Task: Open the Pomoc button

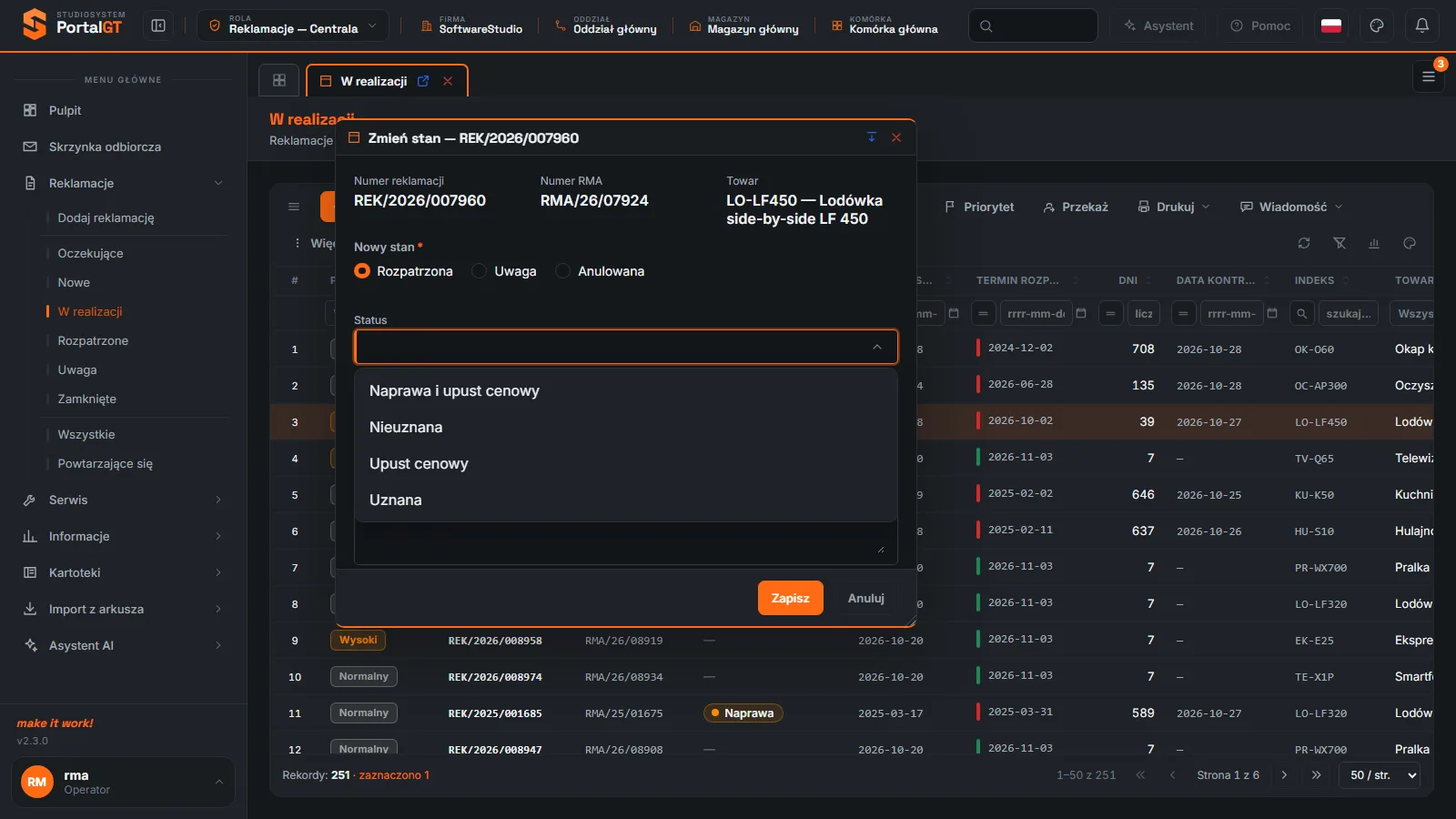Action: [x=1260, y=25]
